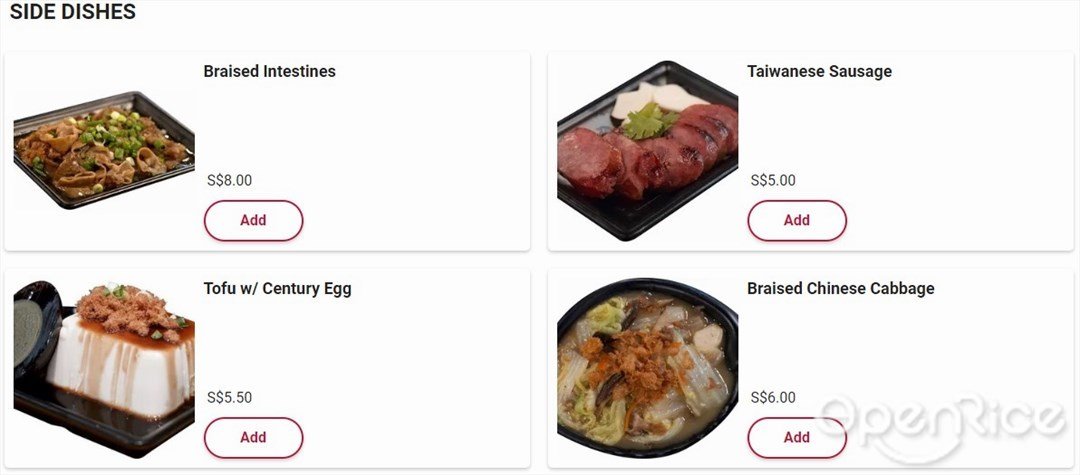Add Tofu w/ Century Egg to order
The image size is (1080, 475).
(x=253, y=437)
